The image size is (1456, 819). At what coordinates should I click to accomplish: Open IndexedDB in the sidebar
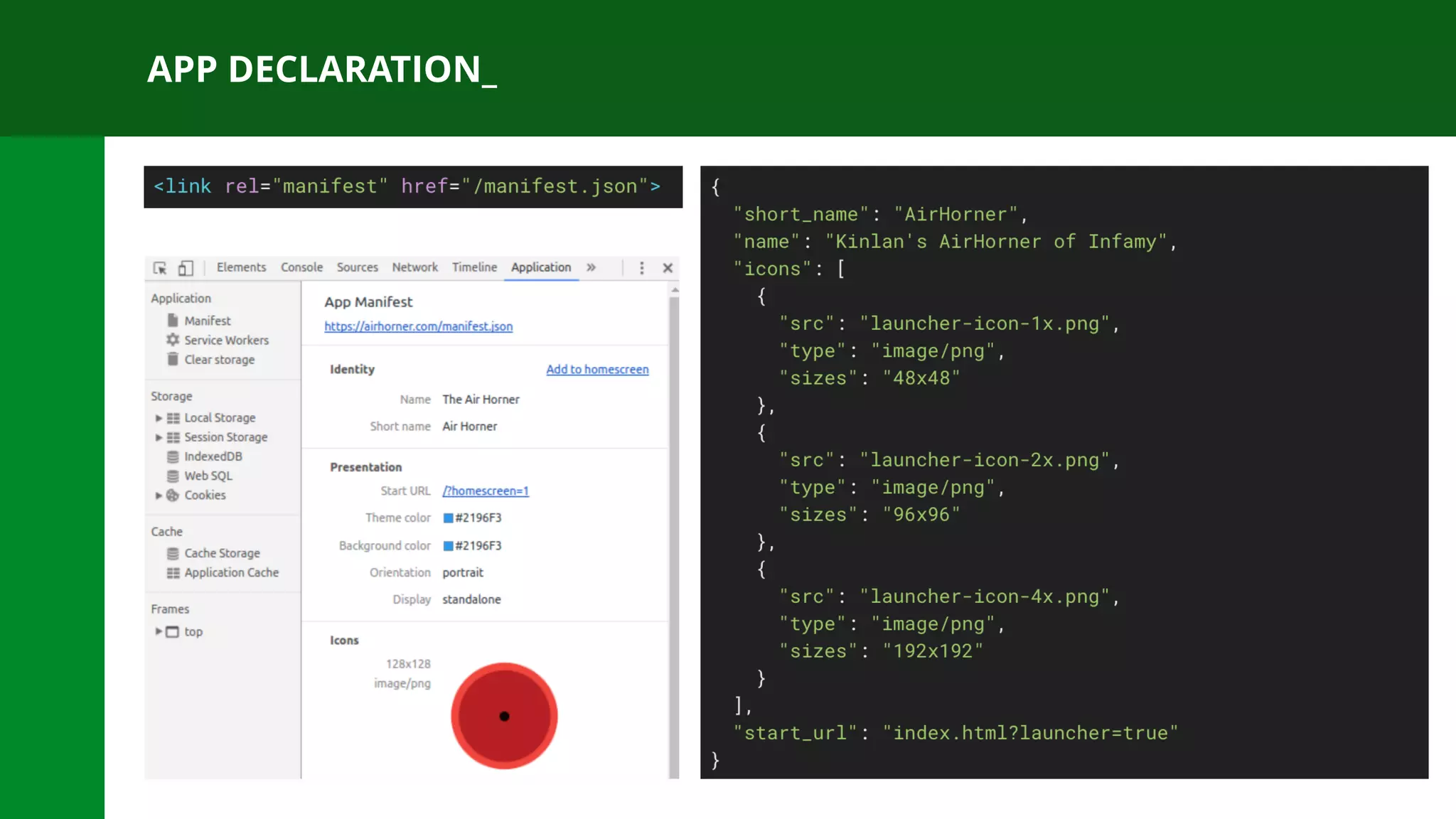[213, 456]
